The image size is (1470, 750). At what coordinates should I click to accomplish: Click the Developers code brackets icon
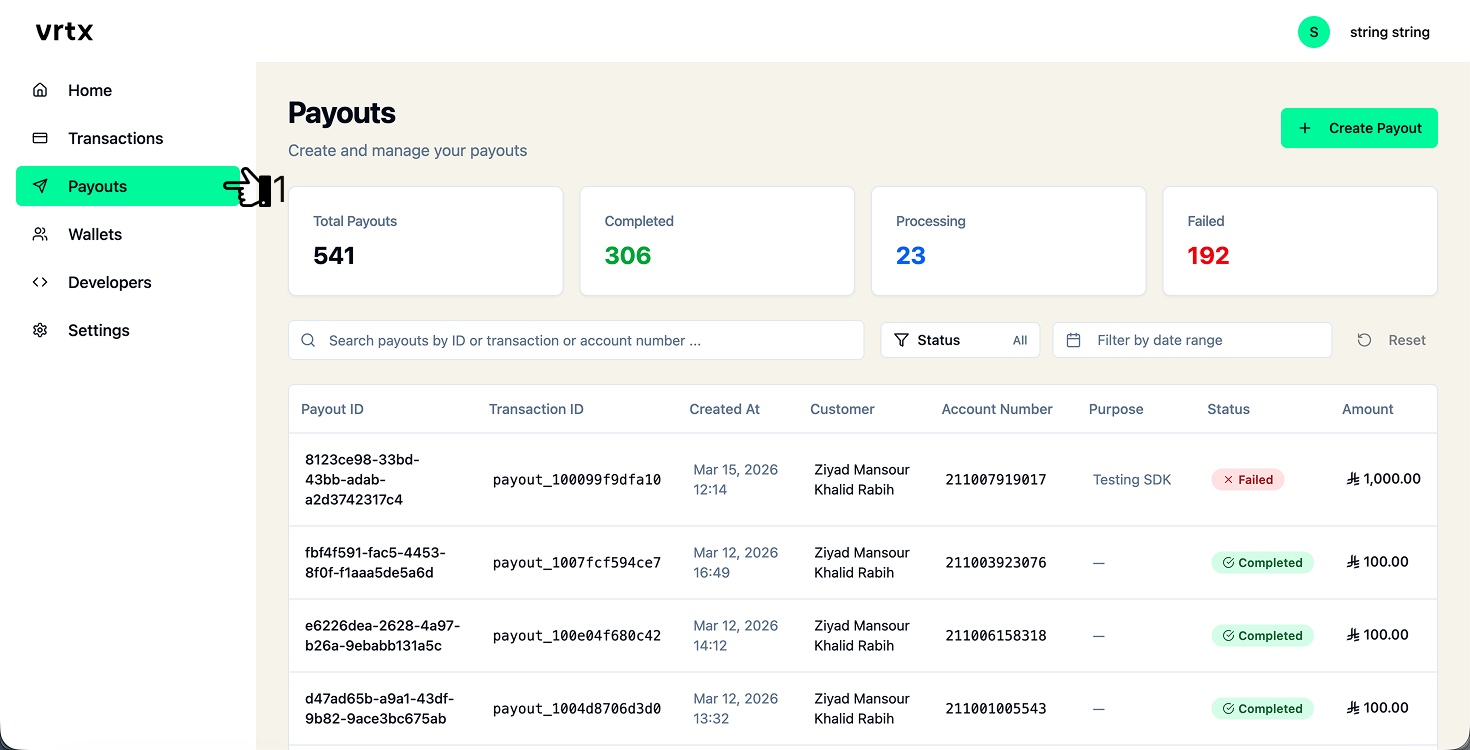[x=40, y=282]
